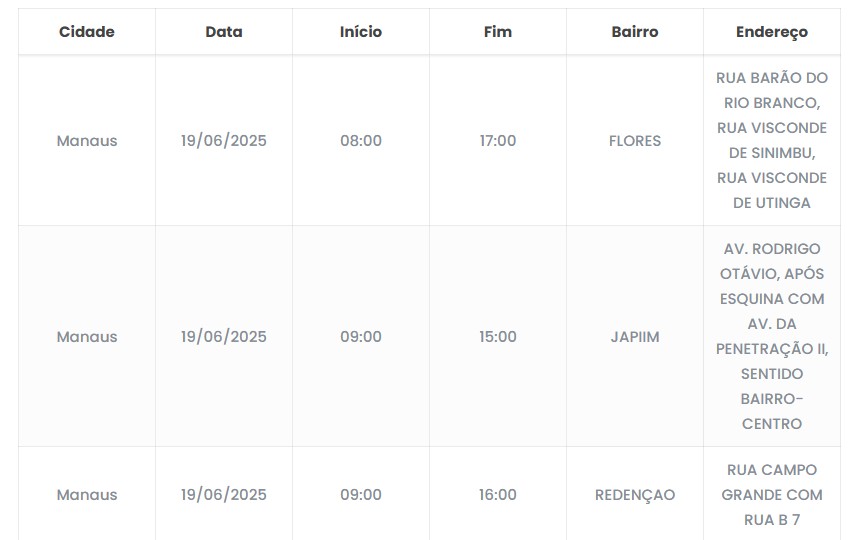Click the date in the REDENÇAO row
The width and height of the screenshot is (848, 540).
pos(224,495)
